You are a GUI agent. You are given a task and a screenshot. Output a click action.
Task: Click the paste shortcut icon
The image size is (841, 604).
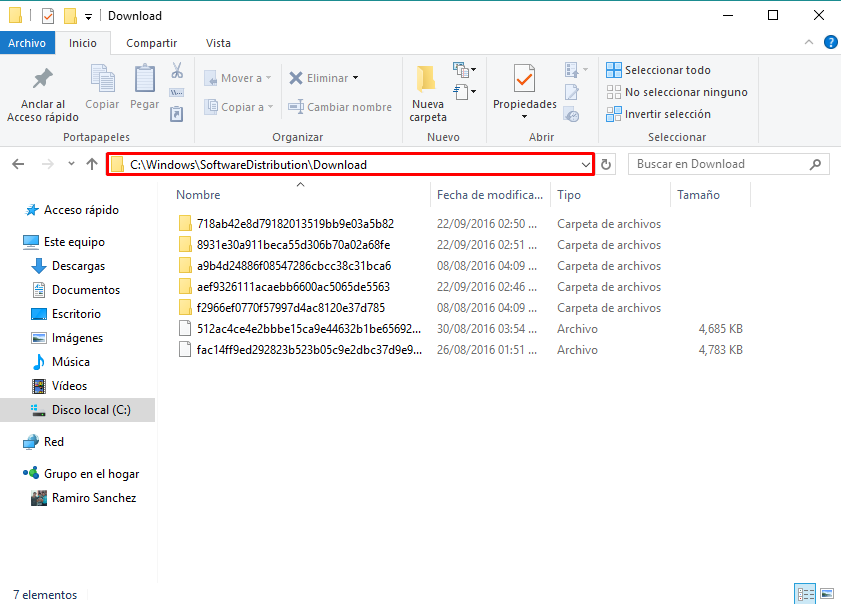point(177,114)
